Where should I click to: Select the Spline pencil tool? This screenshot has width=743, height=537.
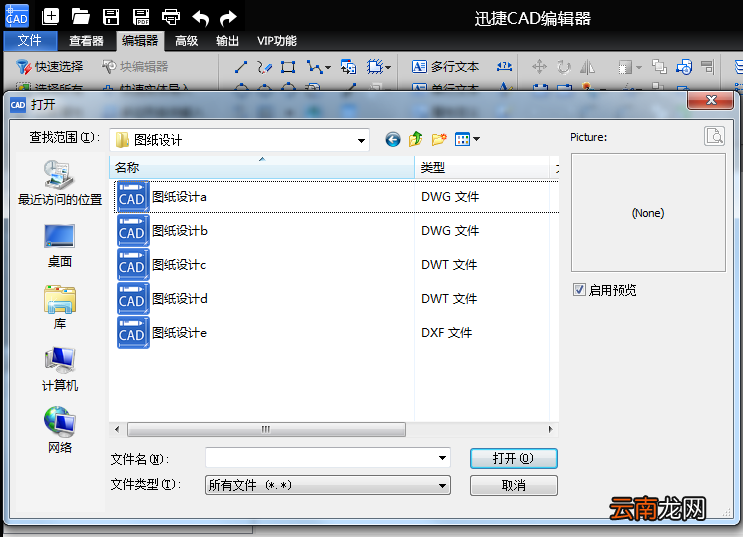(264, 67)
